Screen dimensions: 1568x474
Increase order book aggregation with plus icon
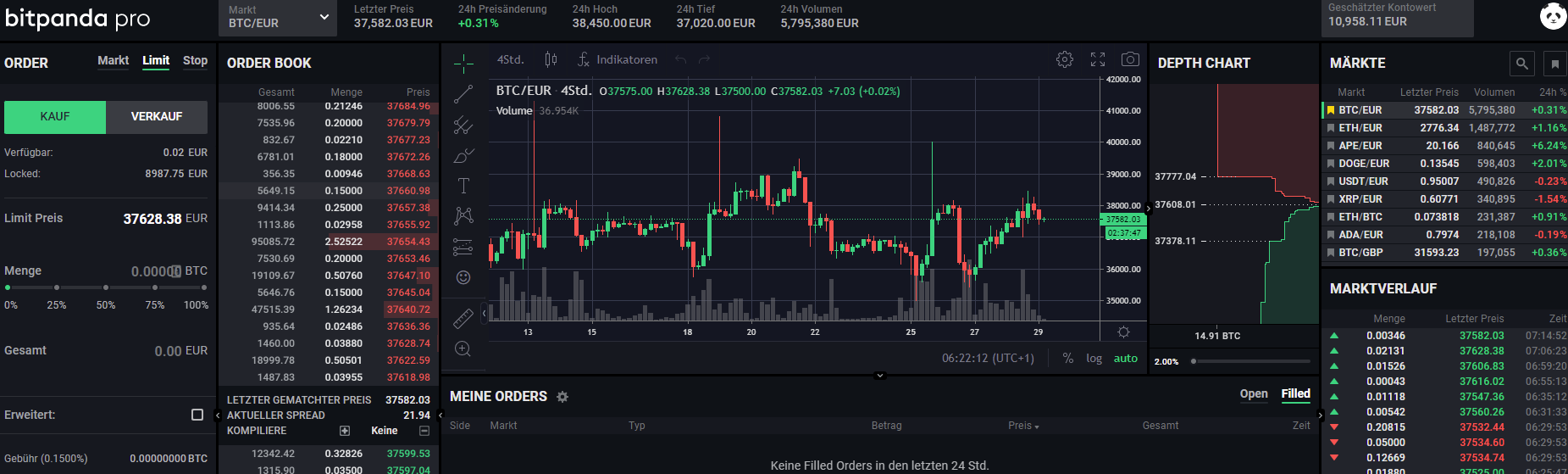click(345, 431)
